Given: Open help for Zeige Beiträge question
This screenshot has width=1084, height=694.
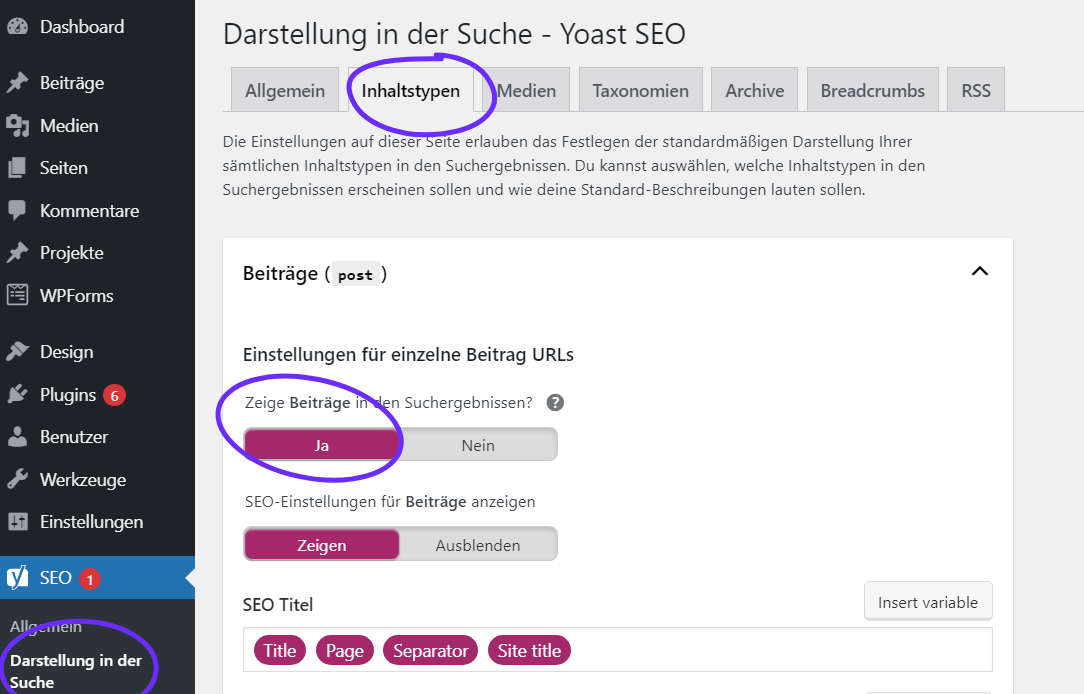Looking at the screenshot, I should [555, 403].
